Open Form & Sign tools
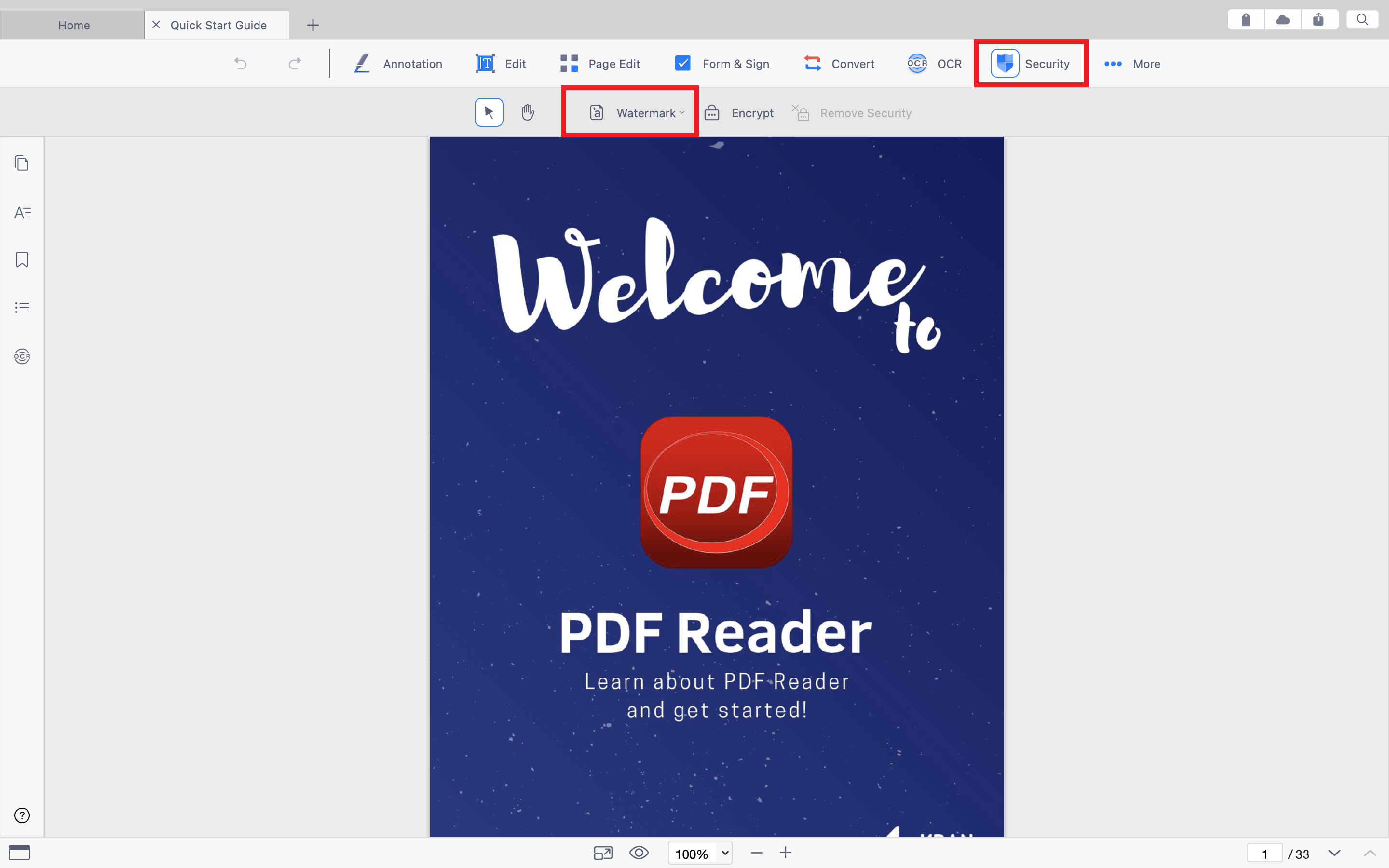The width and height of the screenshot is (1389, 868). [722, 63]
